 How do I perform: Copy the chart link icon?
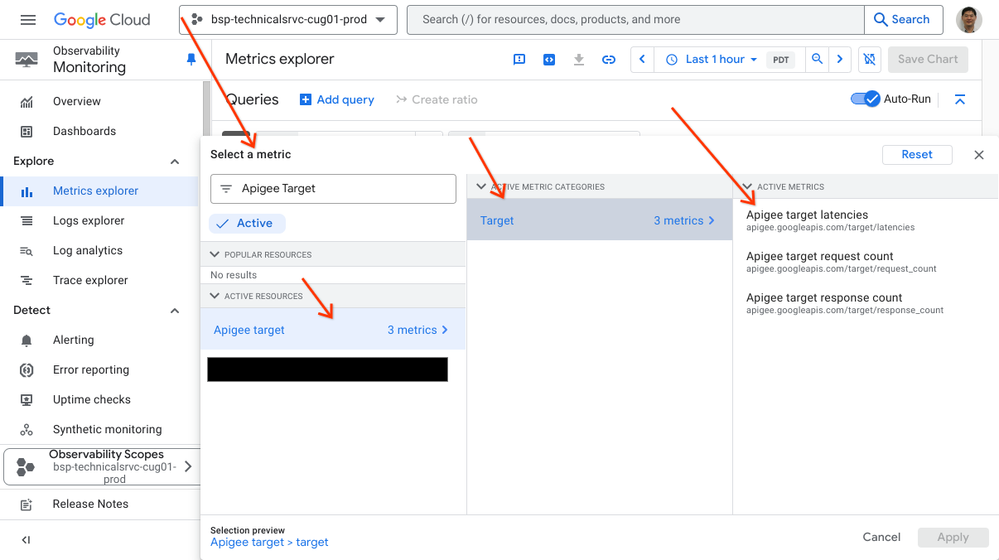(608, 59)
